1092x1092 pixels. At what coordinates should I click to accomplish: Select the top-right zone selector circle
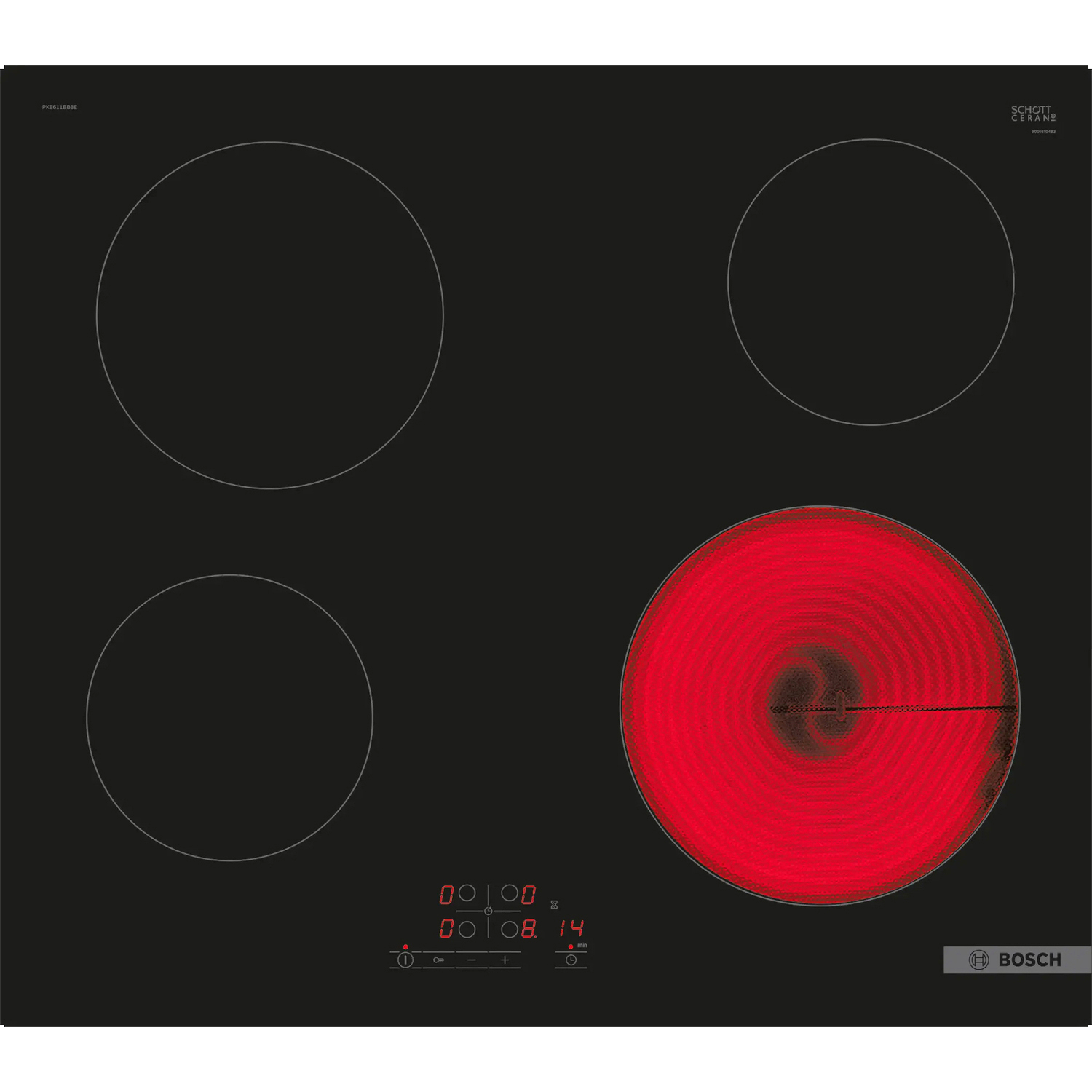click(x=510, y=893)
